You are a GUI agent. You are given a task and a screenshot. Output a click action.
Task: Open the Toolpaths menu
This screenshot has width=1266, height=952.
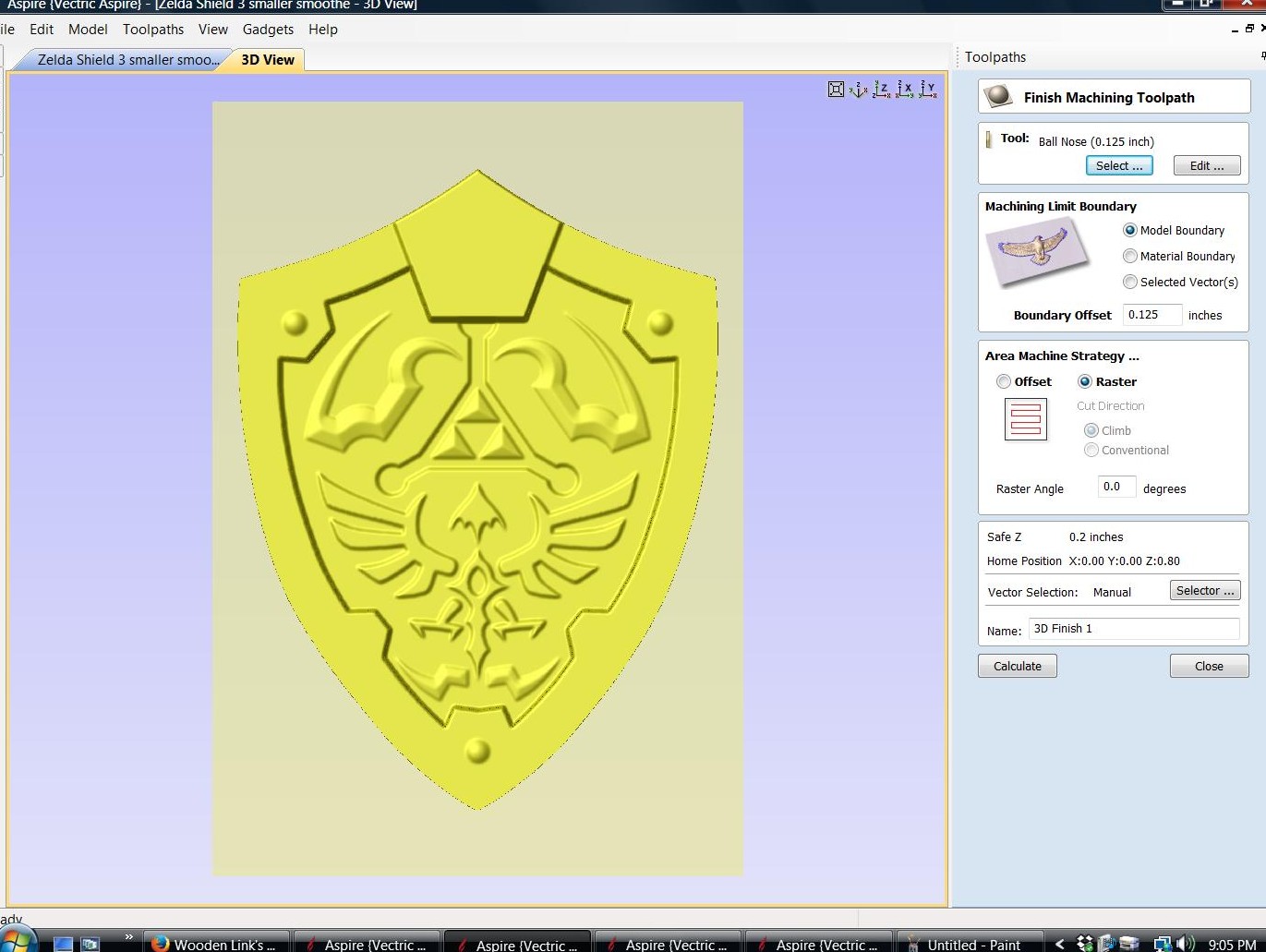[x=153, y=30]
